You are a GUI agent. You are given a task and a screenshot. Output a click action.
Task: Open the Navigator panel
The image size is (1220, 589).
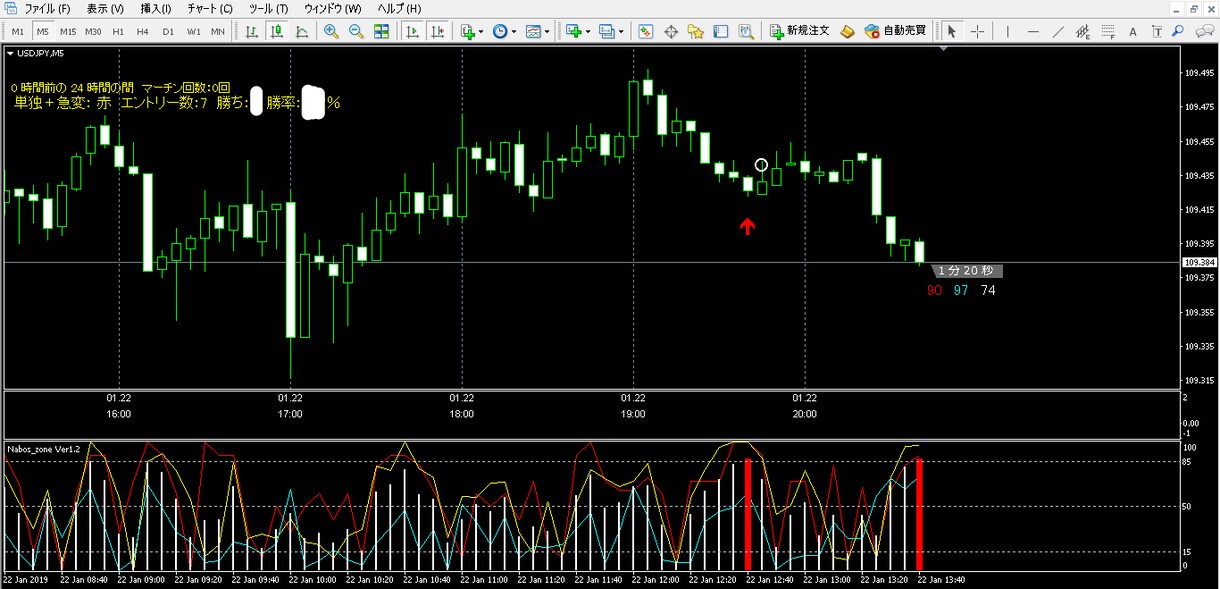pyautogui.click(x=696, y=31)
